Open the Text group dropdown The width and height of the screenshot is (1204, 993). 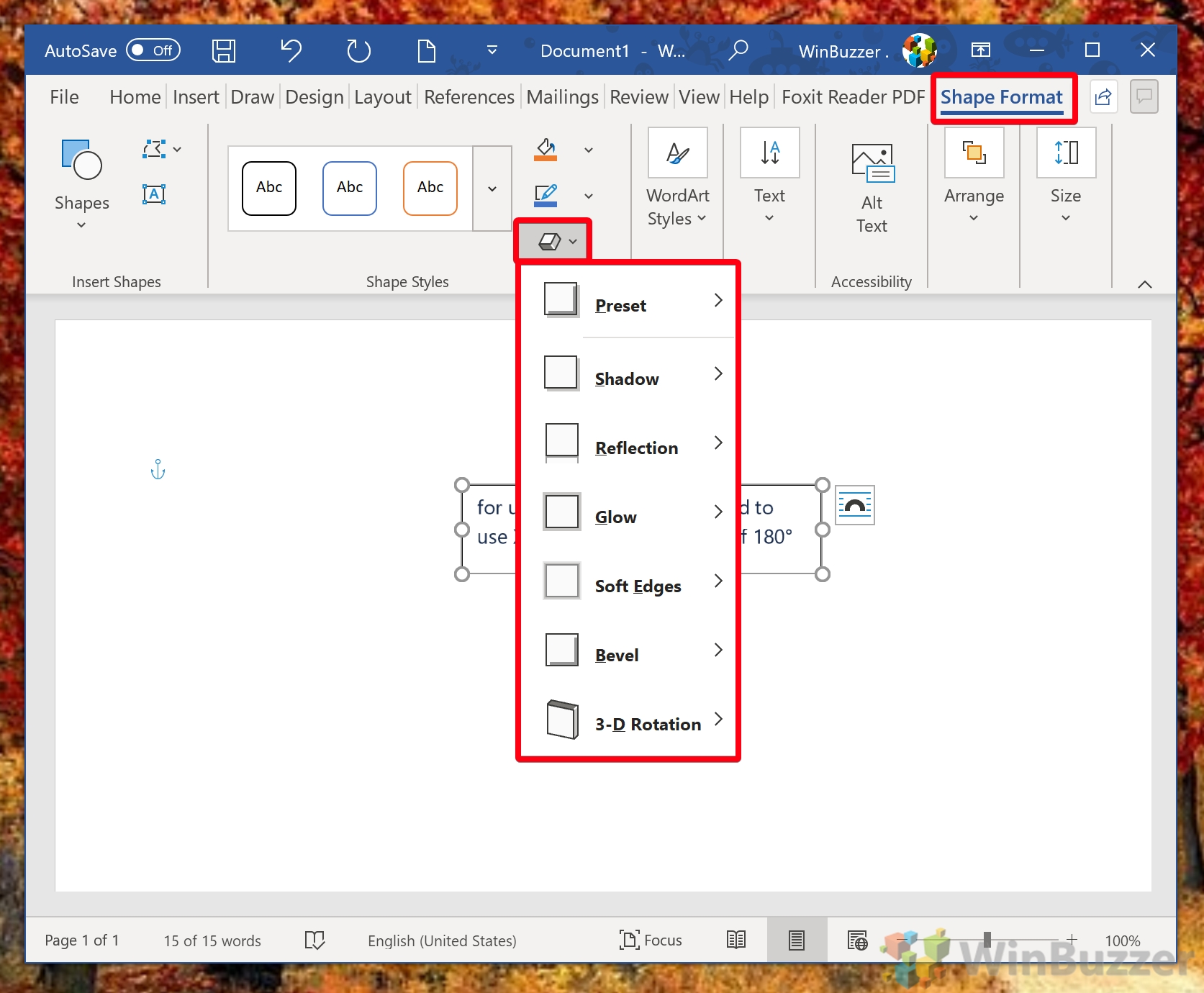770,177
